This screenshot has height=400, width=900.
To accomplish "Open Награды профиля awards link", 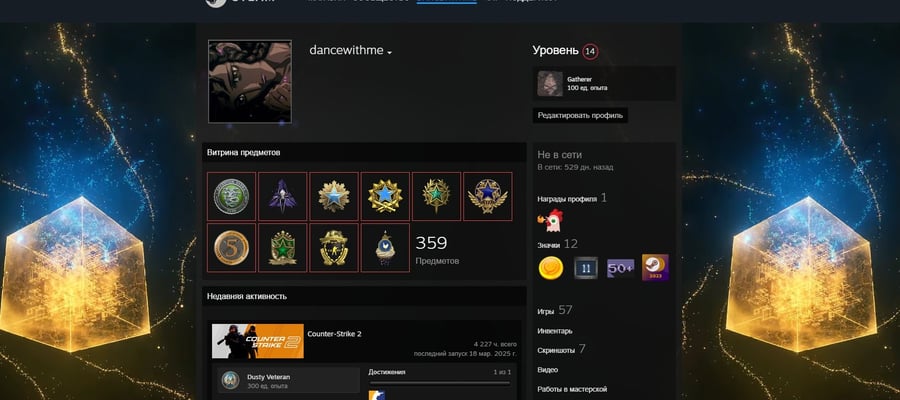I will point(572,199).
